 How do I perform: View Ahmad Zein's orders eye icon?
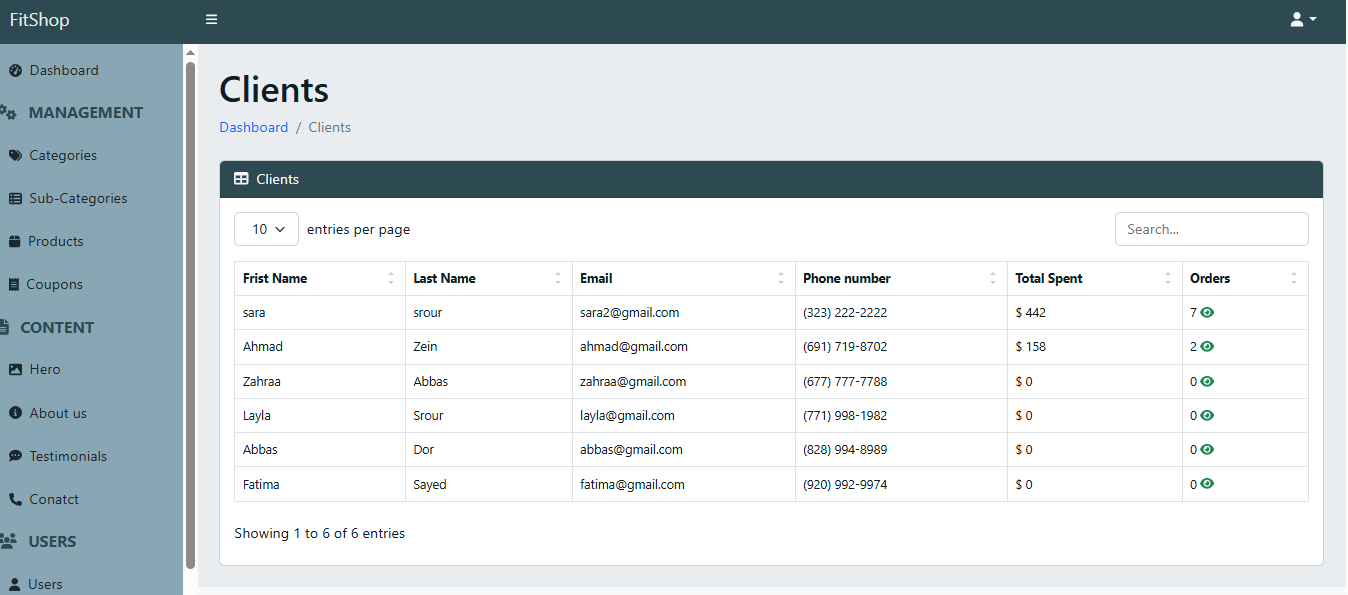1207,347
